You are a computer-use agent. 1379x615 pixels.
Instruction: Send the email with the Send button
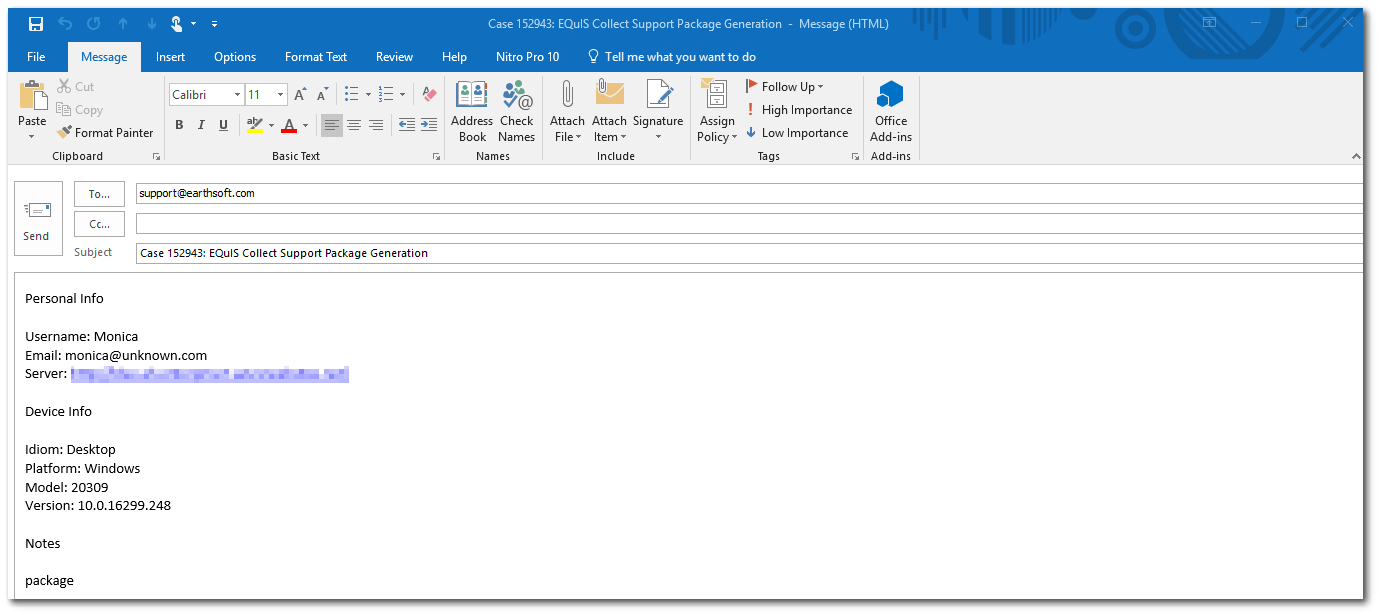point(38,218)
